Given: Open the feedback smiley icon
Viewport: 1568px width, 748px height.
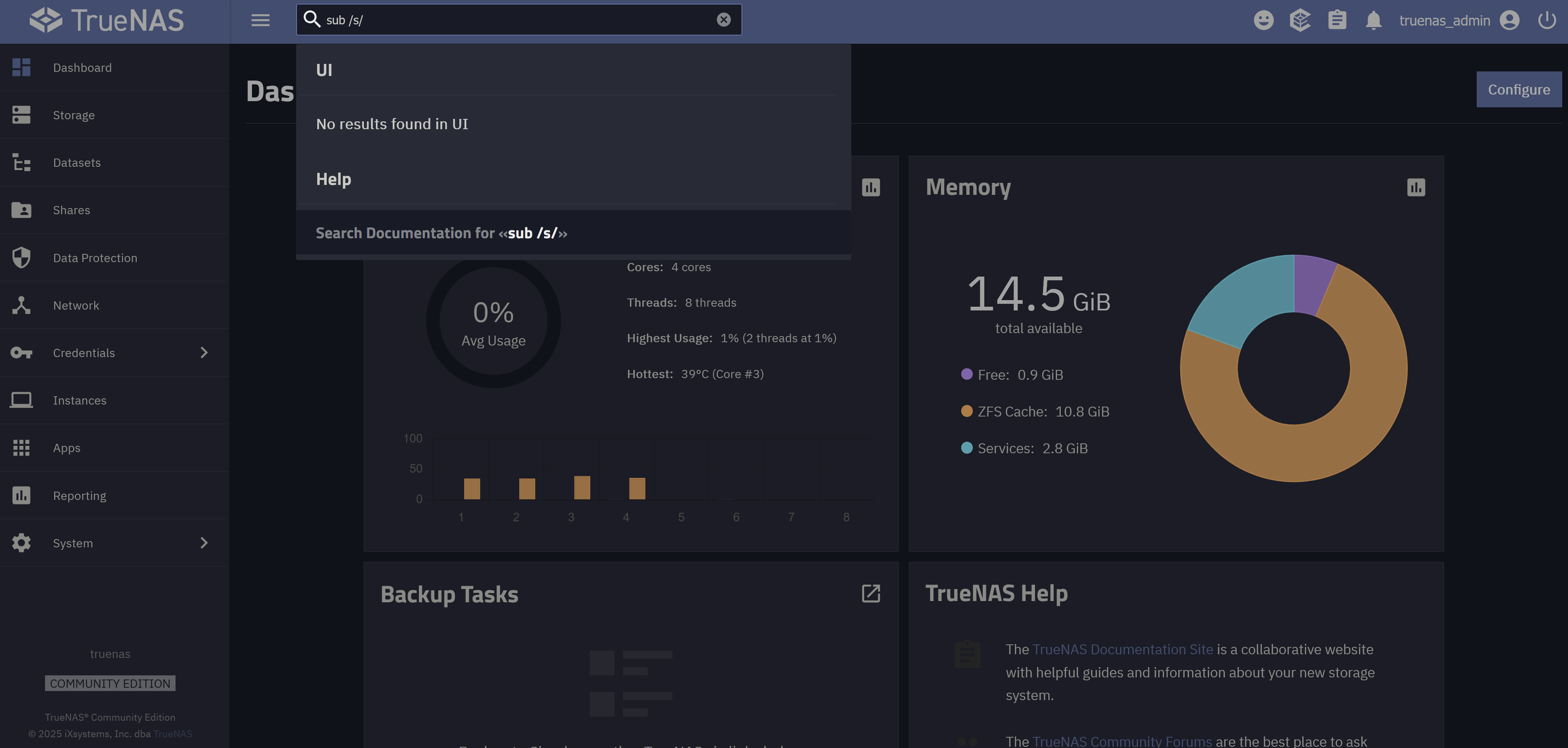Looking at the screenshot, I should tap(1263, 20).
